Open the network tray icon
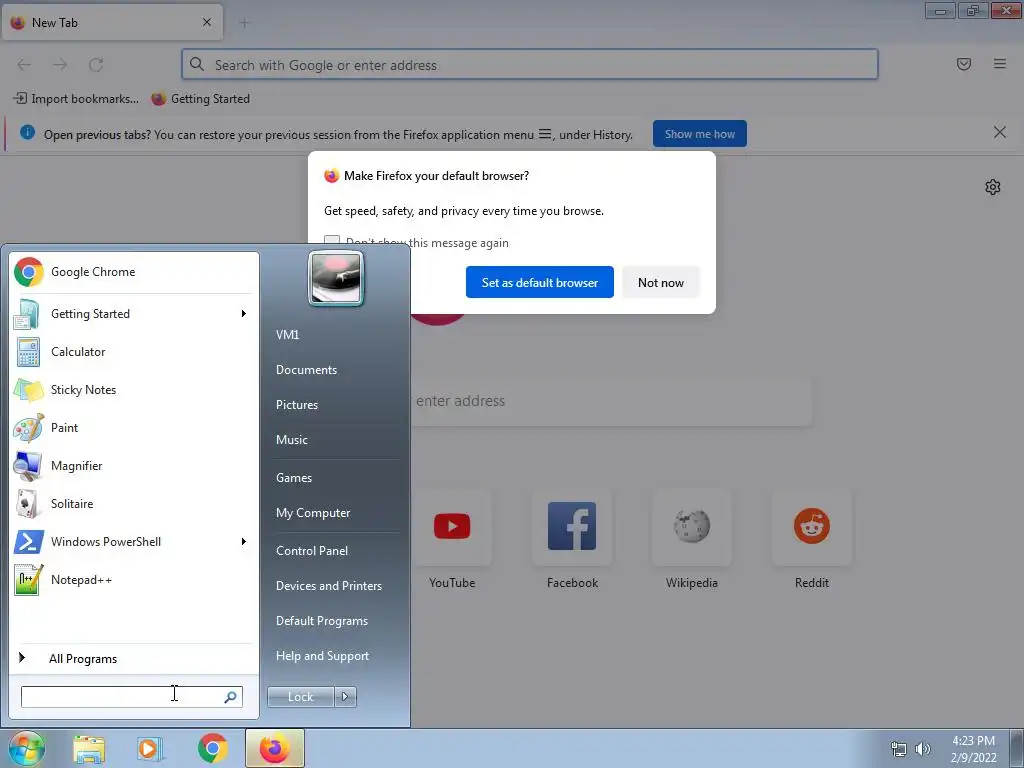The height and width of the screenshot is (768, 1024). [899, 749]
